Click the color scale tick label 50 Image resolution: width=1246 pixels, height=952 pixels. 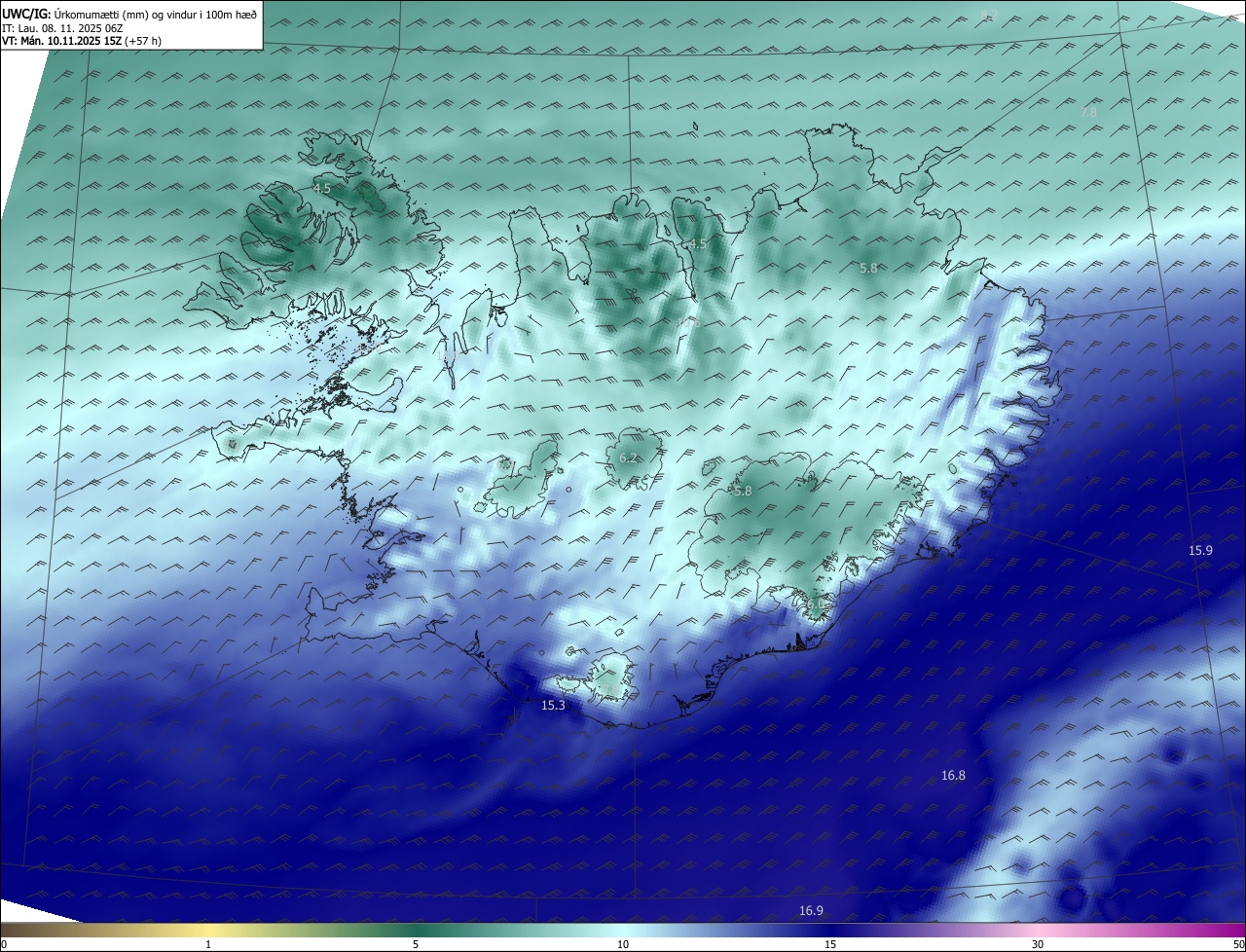click(x=1238, y=944)
